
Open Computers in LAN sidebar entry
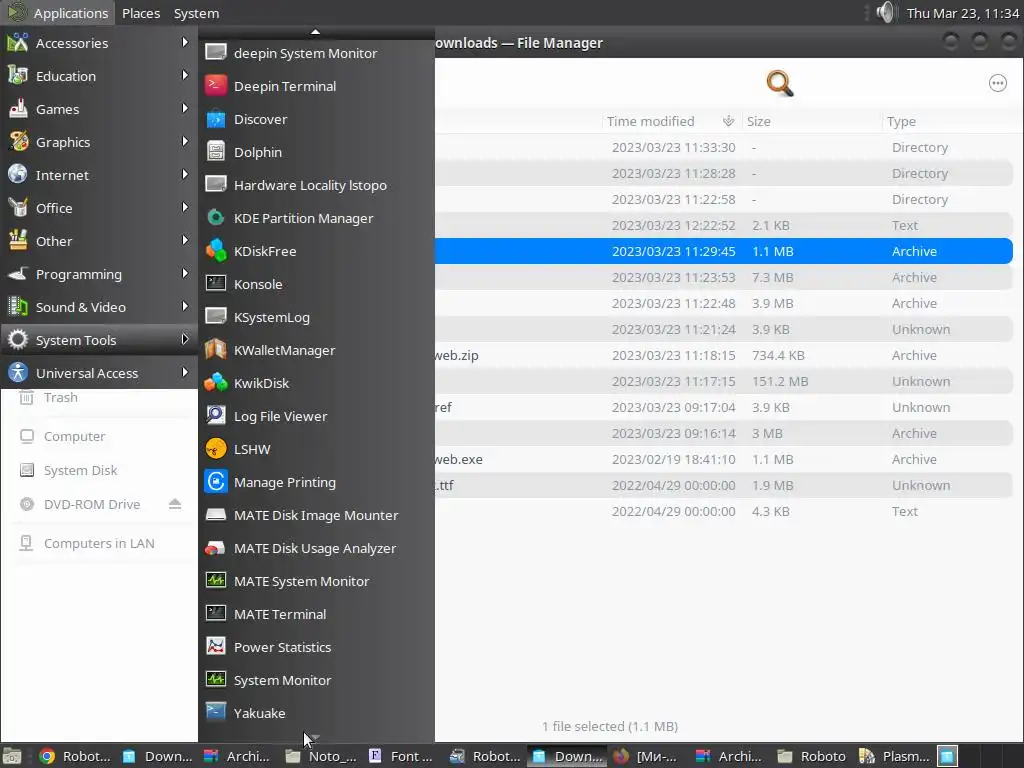[99, 543]
